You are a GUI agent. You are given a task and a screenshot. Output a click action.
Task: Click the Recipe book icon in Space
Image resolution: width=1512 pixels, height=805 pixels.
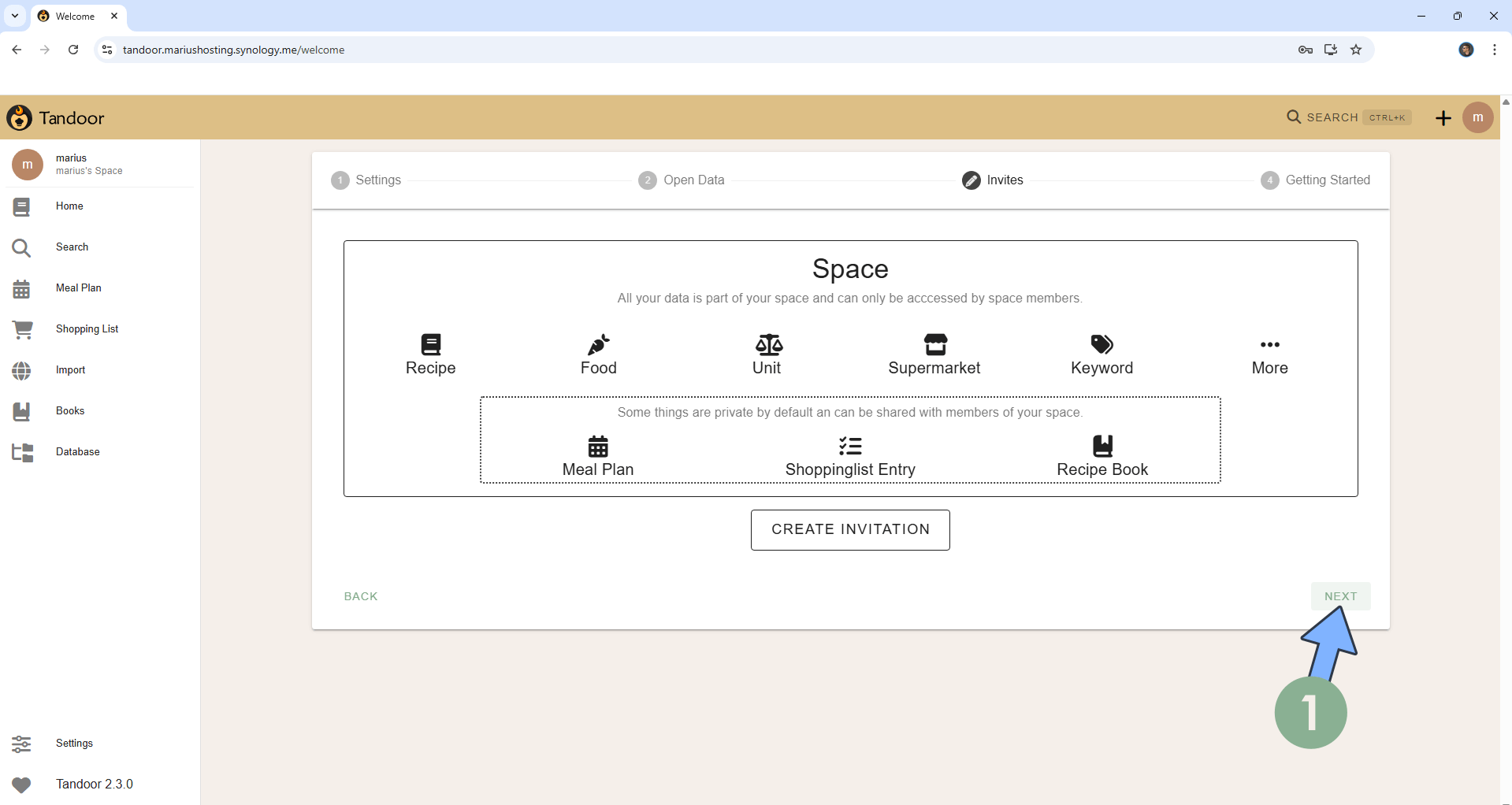pyautogui.click(x=430, y=344)
